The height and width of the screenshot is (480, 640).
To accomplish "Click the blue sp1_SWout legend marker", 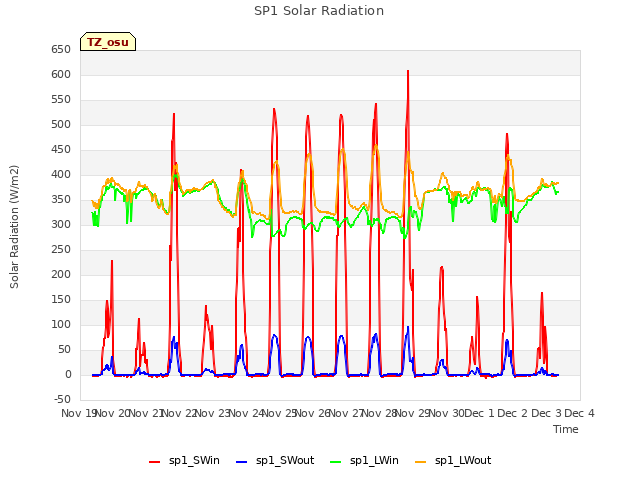I will tap(242, 462).
